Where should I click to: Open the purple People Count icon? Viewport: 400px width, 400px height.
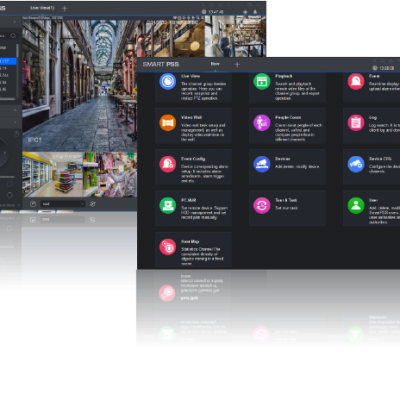[x=262, y=123]
